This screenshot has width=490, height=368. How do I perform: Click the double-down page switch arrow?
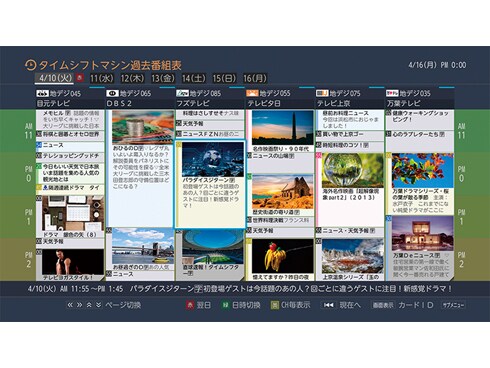click(99, 305)
